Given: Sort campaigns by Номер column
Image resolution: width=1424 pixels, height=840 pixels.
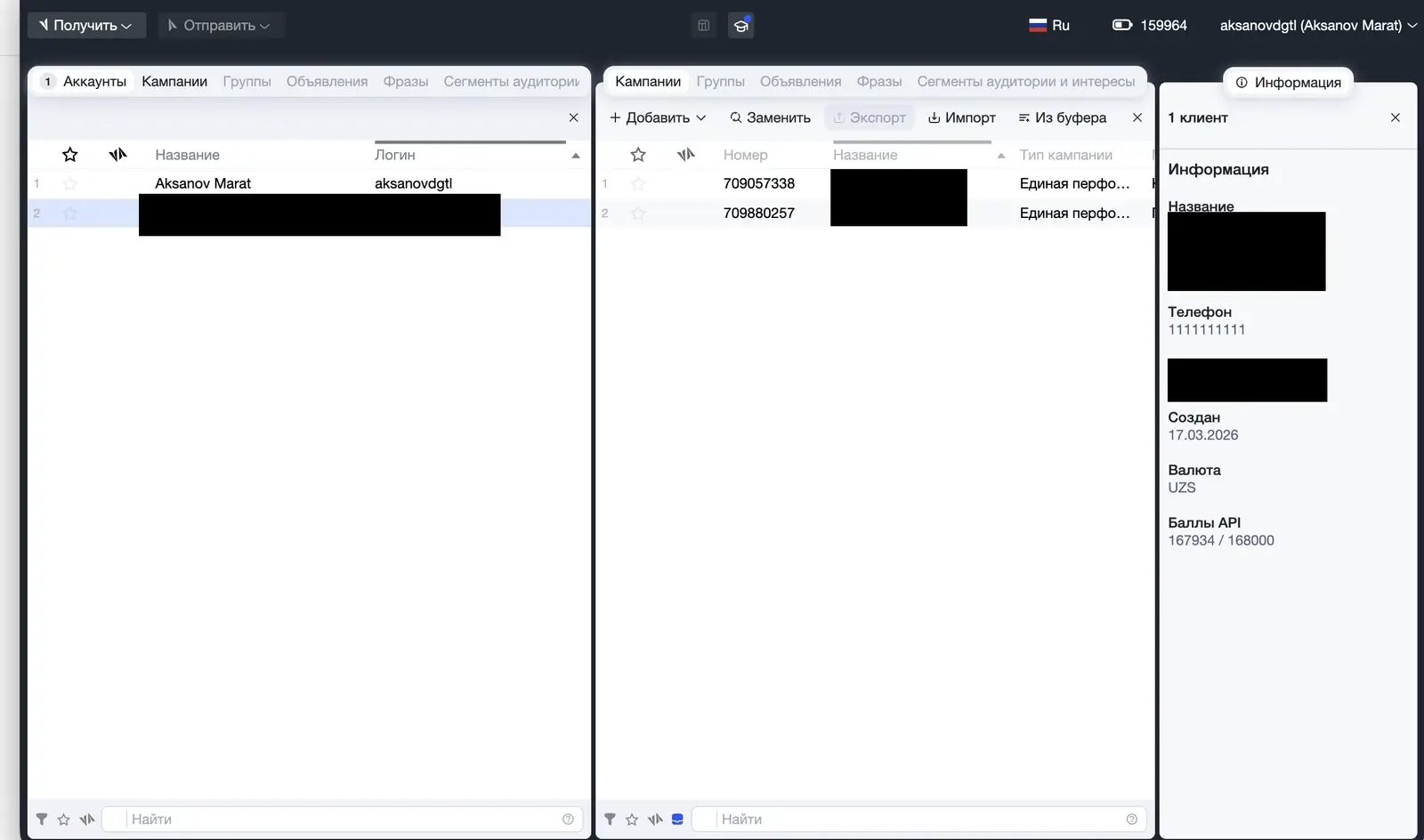Looking at the screenshot, I should point(745,155).
